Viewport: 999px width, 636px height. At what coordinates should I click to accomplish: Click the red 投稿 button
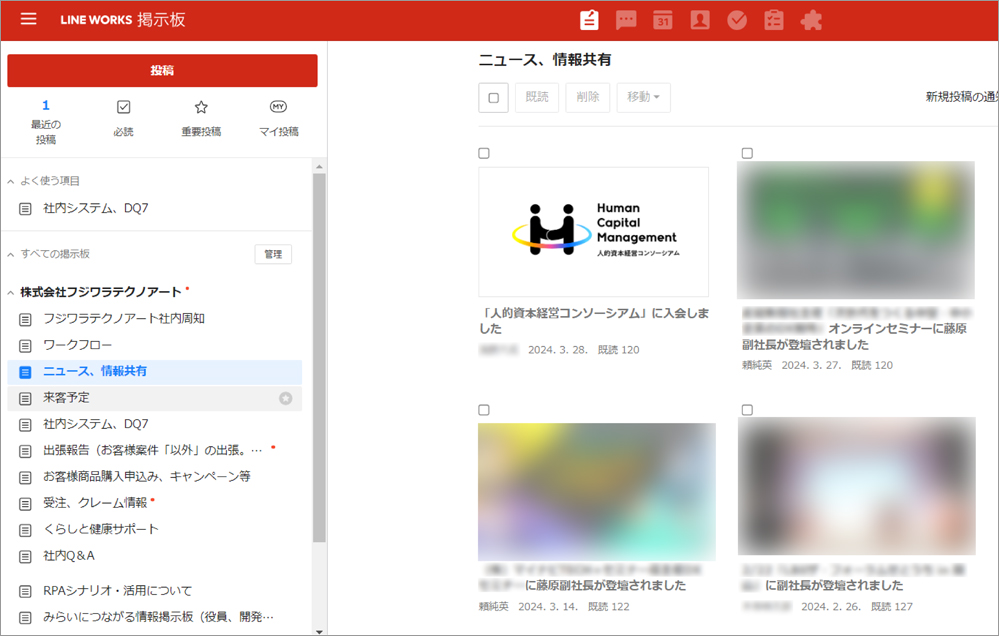point(162,71)
